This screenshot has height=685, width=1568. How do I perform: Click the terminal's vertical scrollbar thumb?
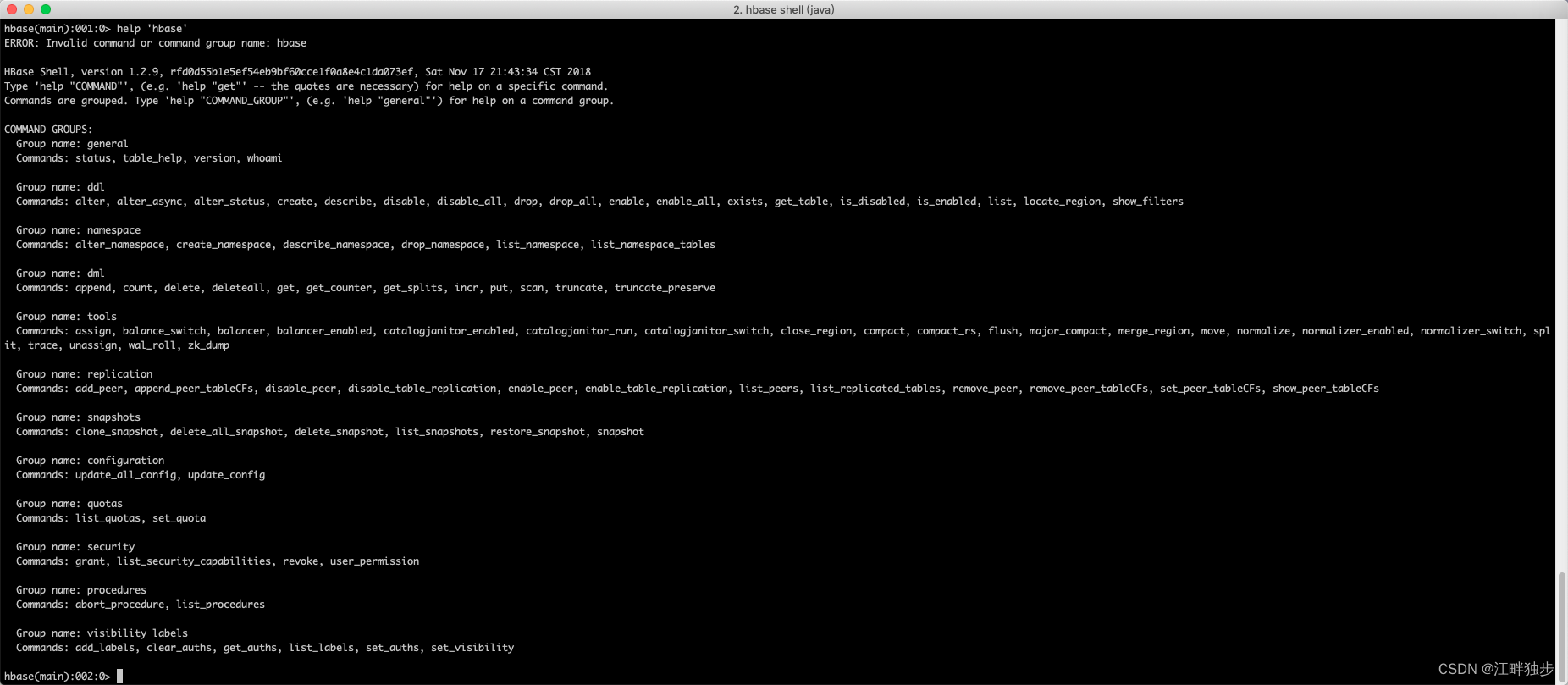[1562, 625]
